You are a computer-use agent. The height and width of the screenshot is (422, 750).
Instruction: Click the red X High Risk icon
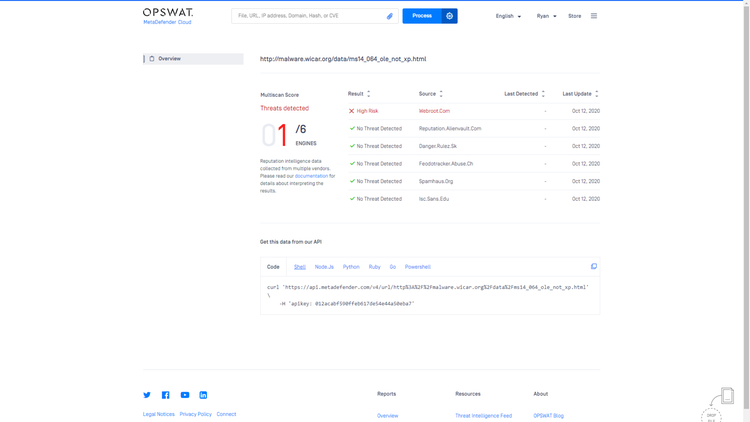click(x=352, y=111)
